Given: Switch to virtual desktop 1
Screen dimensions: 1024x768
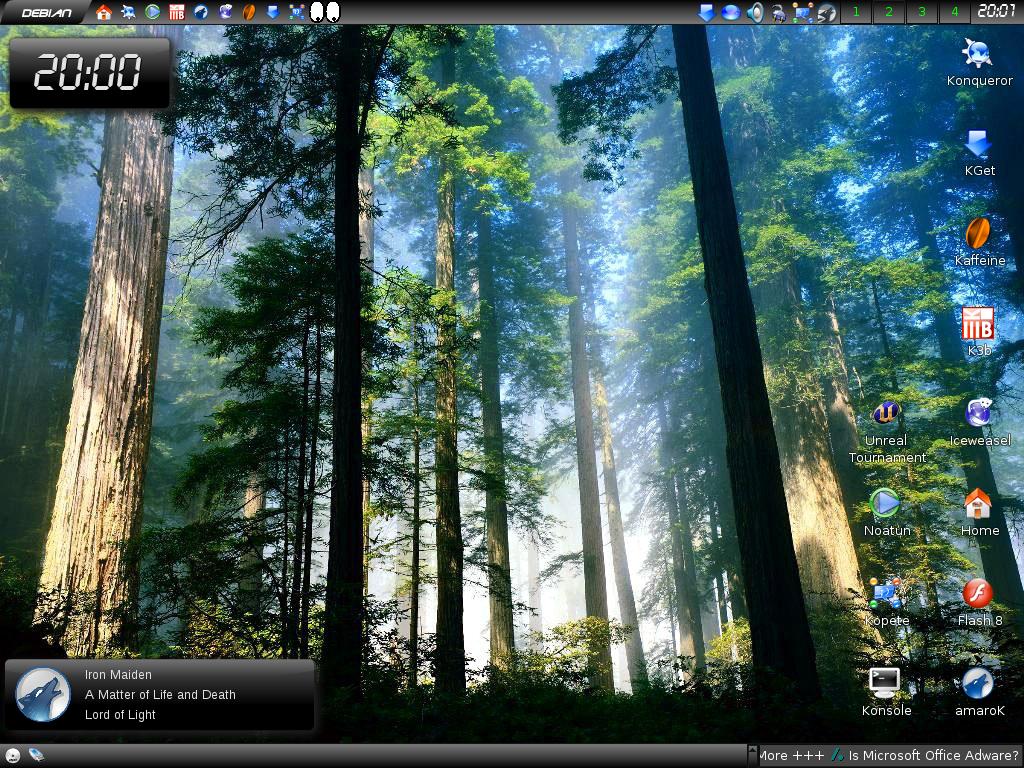Looking at the screenshot, I should pos(856,12).
